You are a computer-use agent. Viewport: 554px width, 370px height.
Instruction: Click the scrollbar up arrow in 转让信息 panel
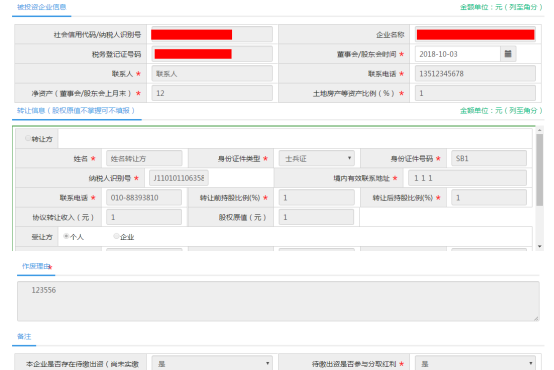540,130
